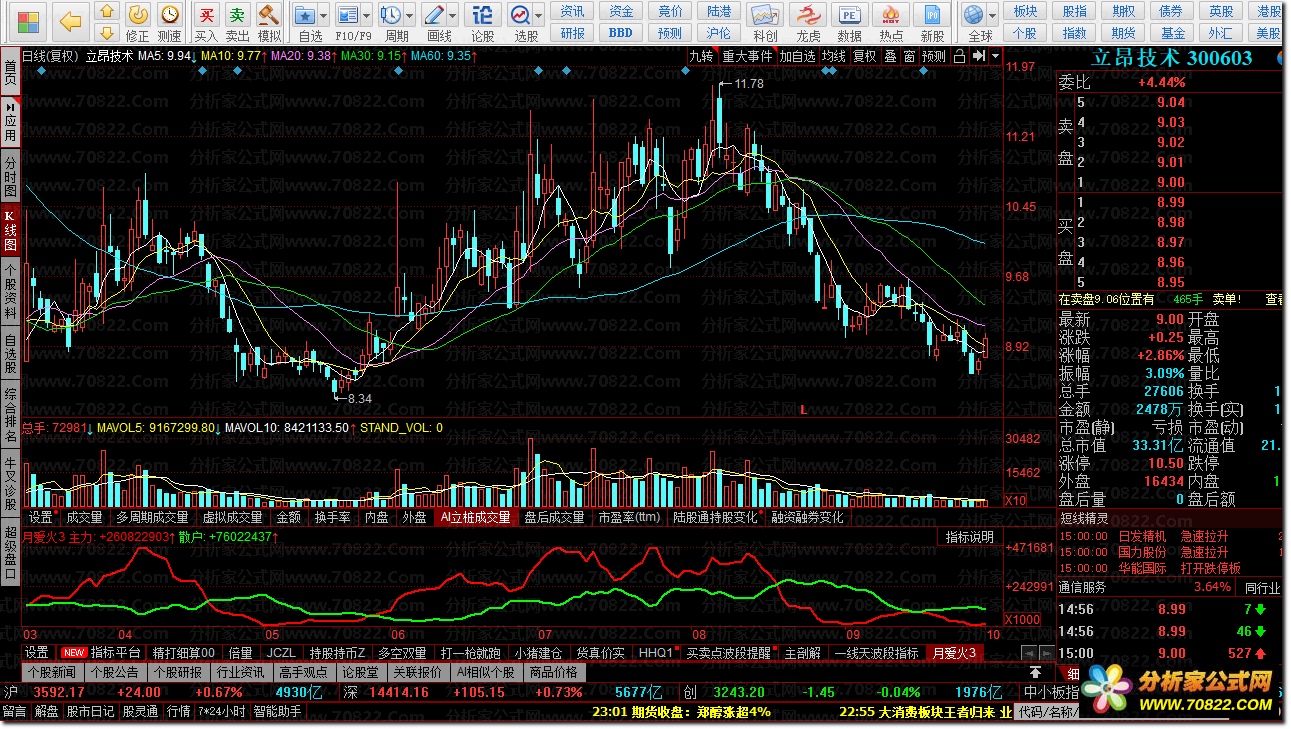Click the 指标说明 indicator description button
This screenshot has width=1291, height=729.
970,537
